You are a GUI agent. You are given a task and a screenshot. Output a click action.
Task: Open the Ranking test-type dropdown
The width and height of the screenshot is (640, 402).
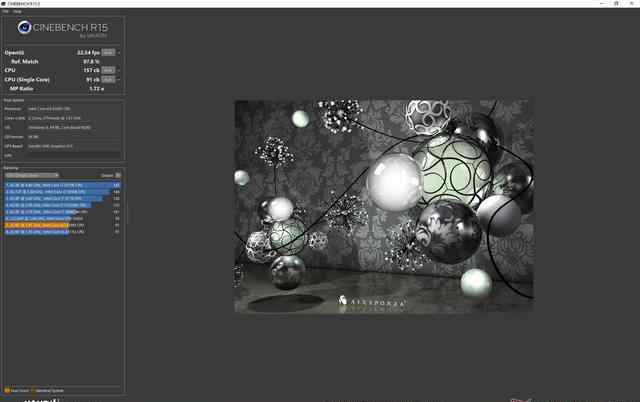tap(32, 175)
